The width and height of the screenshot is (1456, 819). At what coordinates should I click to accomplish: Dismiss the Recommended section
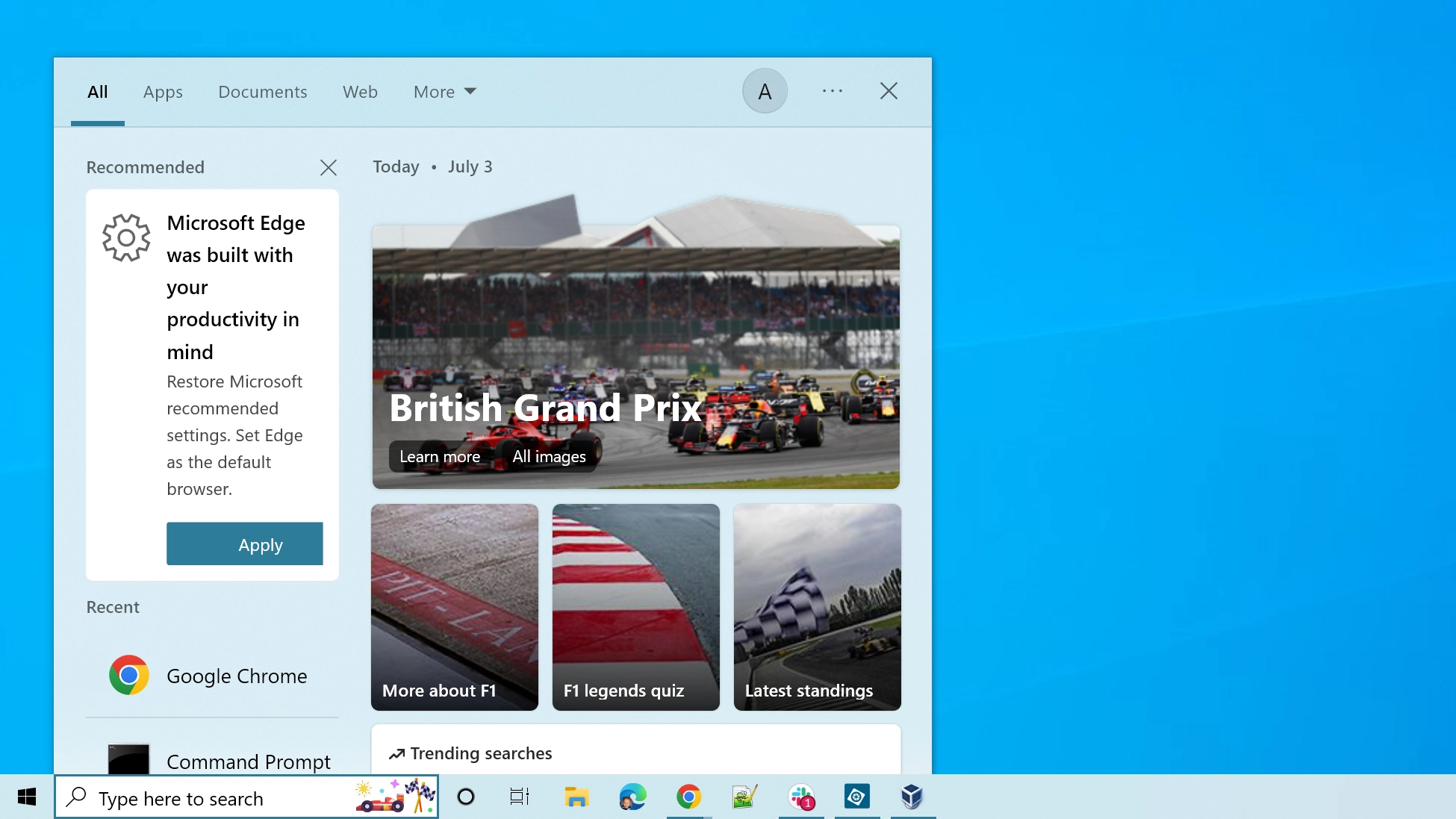329,167
